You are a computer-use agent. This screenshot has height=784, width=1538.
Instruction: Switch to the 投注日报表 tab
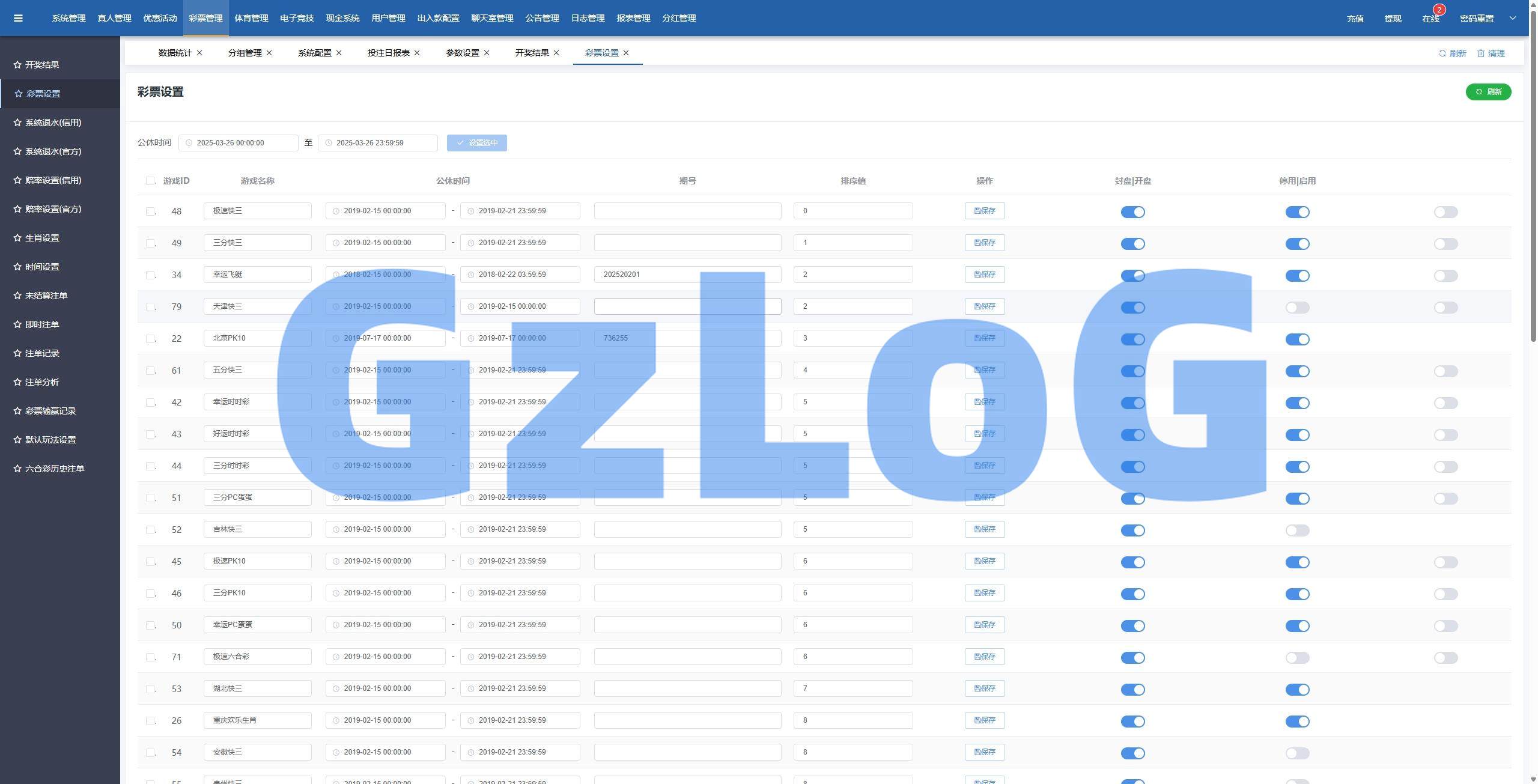click(x=388, y=53)
